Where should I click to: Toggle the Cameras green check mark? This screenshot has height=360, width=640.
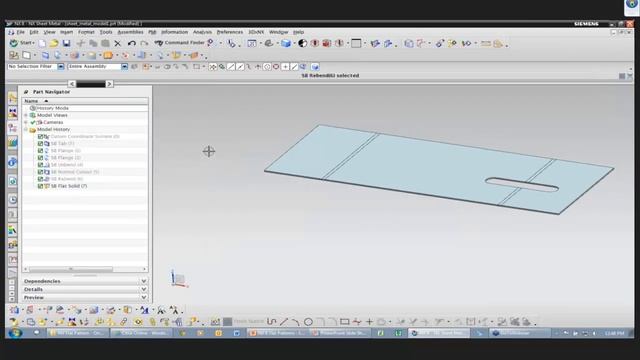(x=33, y=122)
